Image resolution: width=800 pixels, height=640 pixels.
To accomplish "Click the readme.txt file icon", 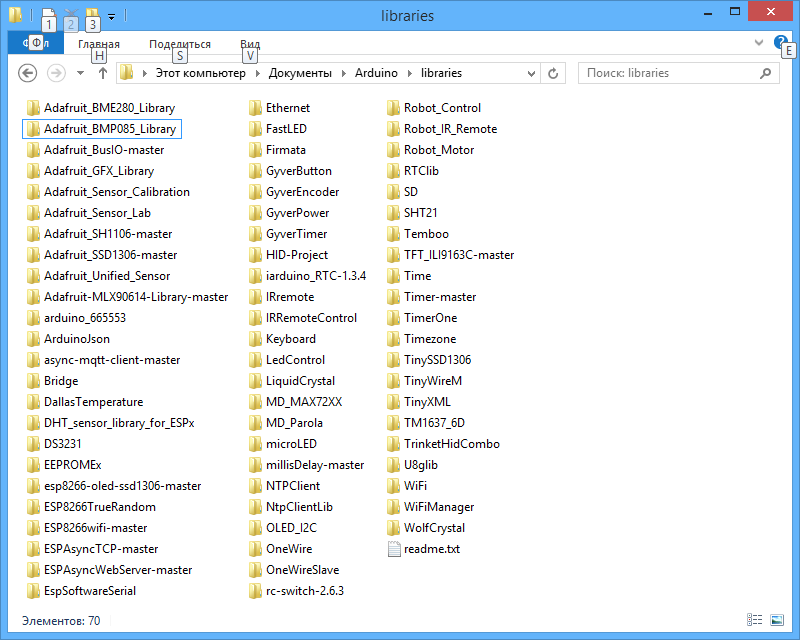I will pos(395,549).
